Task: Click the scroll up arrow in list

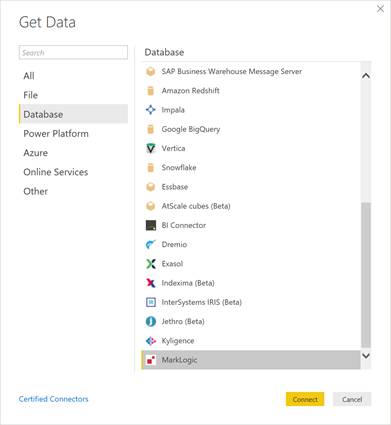Action: [x=366, y=76]
